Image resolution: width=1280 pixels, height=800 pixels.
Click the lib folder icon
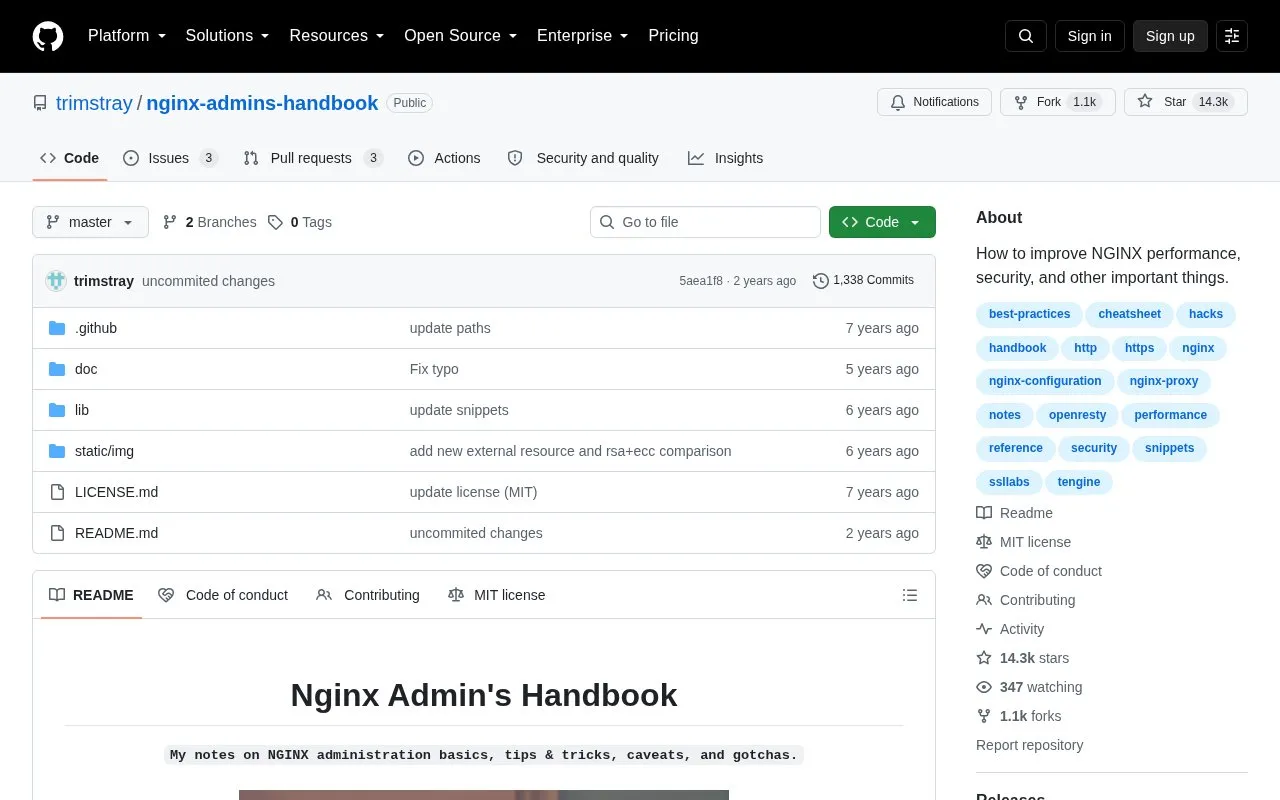(x=57, y=410)
